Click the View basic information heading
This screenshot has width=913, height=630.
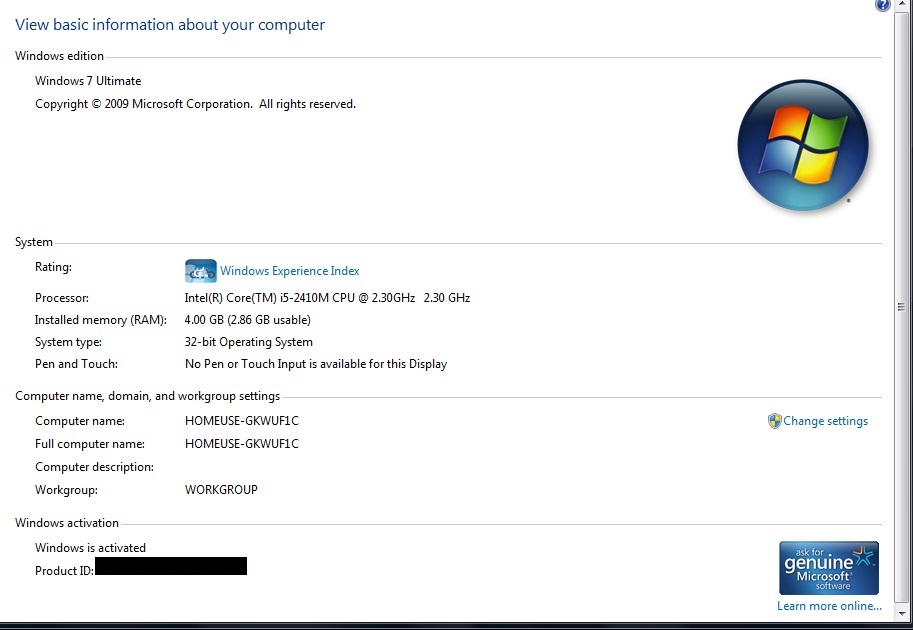coord(170,25)
